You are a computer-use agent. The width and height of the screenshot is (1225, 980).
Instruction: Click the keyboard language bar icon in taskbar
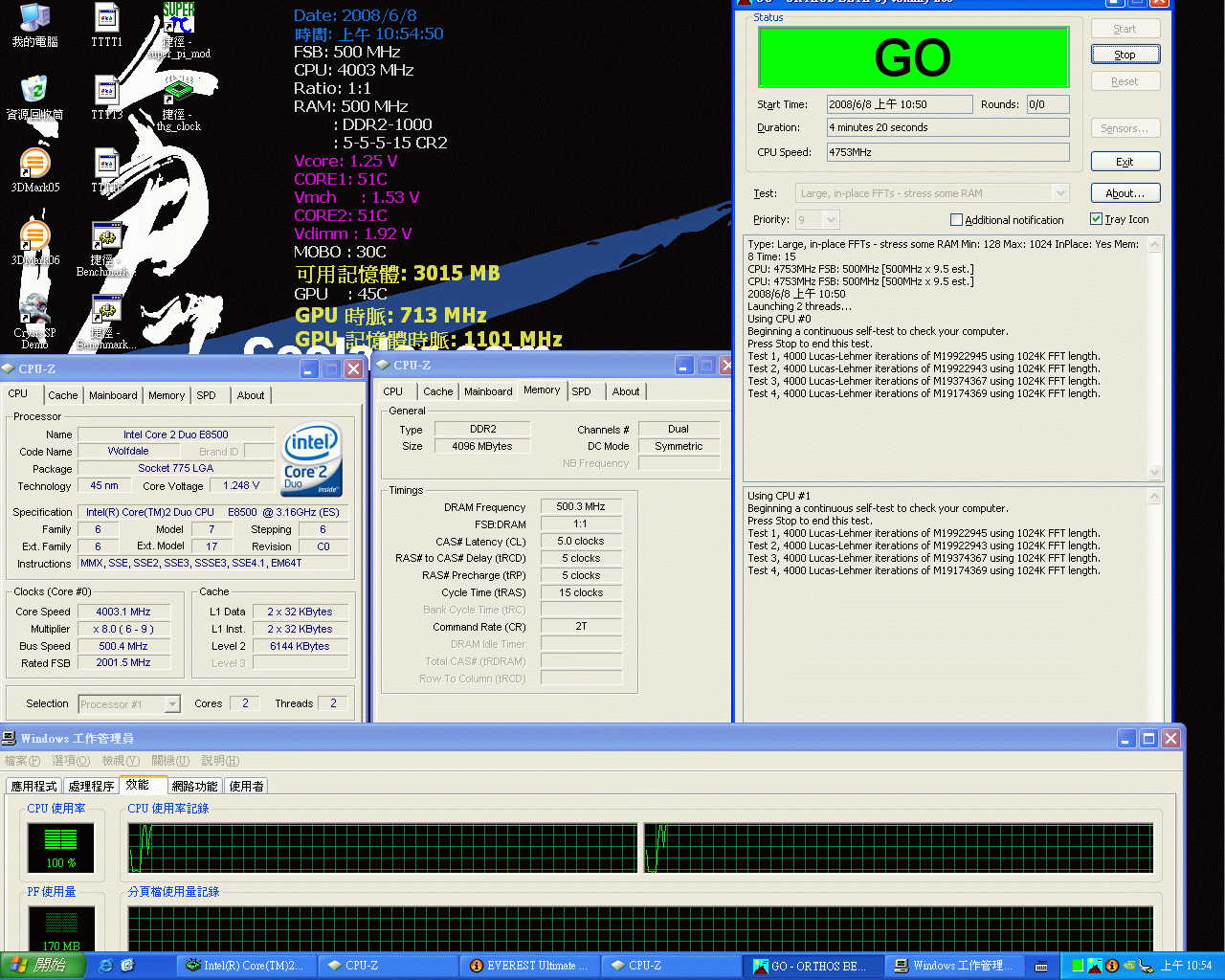[x=1041, y=966]
